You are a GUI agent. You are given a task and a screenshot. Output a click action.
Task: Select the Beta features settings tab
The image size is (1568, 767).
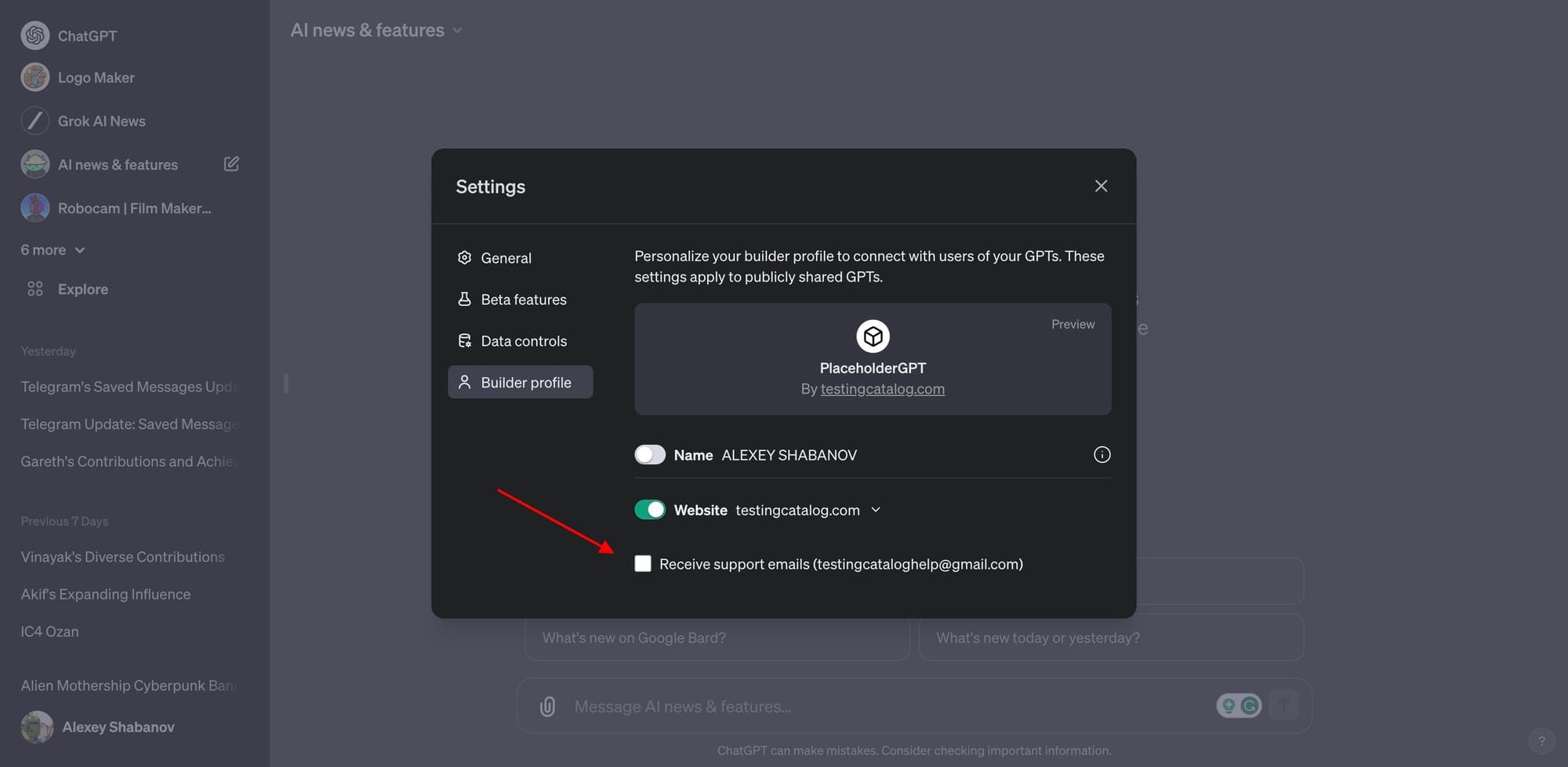pyautogui.click(x=521, y=299)
